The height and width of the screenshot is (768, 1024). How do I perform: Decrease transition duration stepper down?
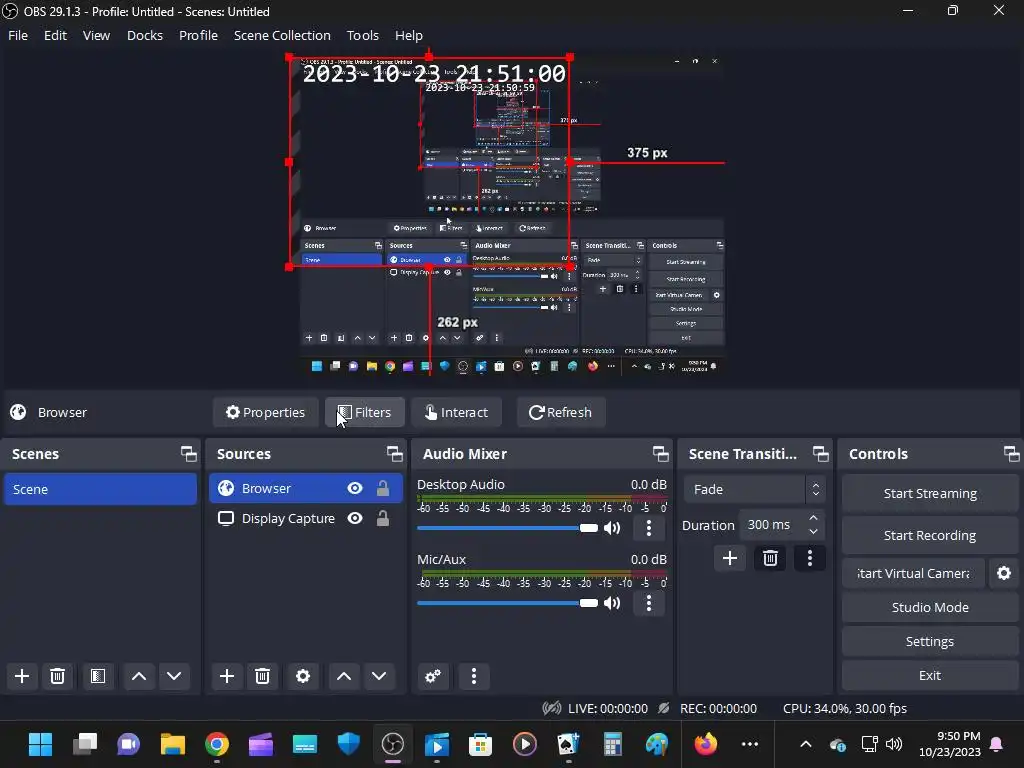pos(813,532)
